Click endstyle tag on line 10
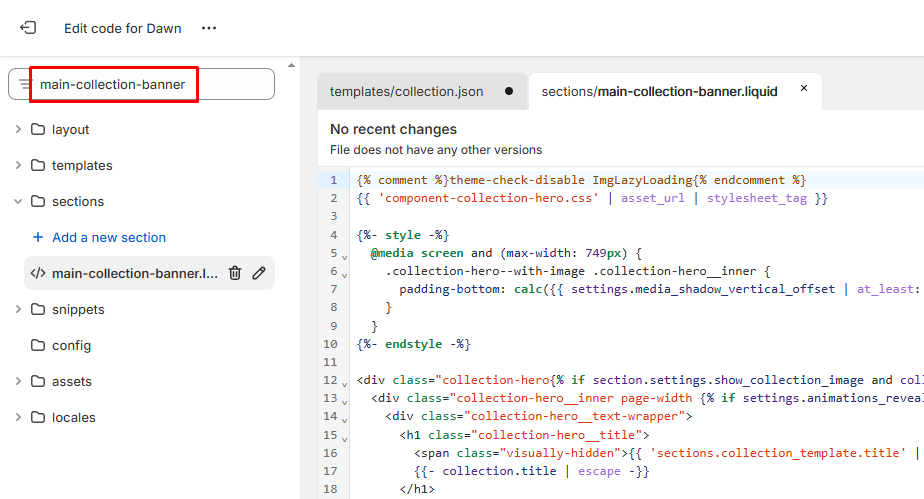The image size is (924, 499). (413, 343)
